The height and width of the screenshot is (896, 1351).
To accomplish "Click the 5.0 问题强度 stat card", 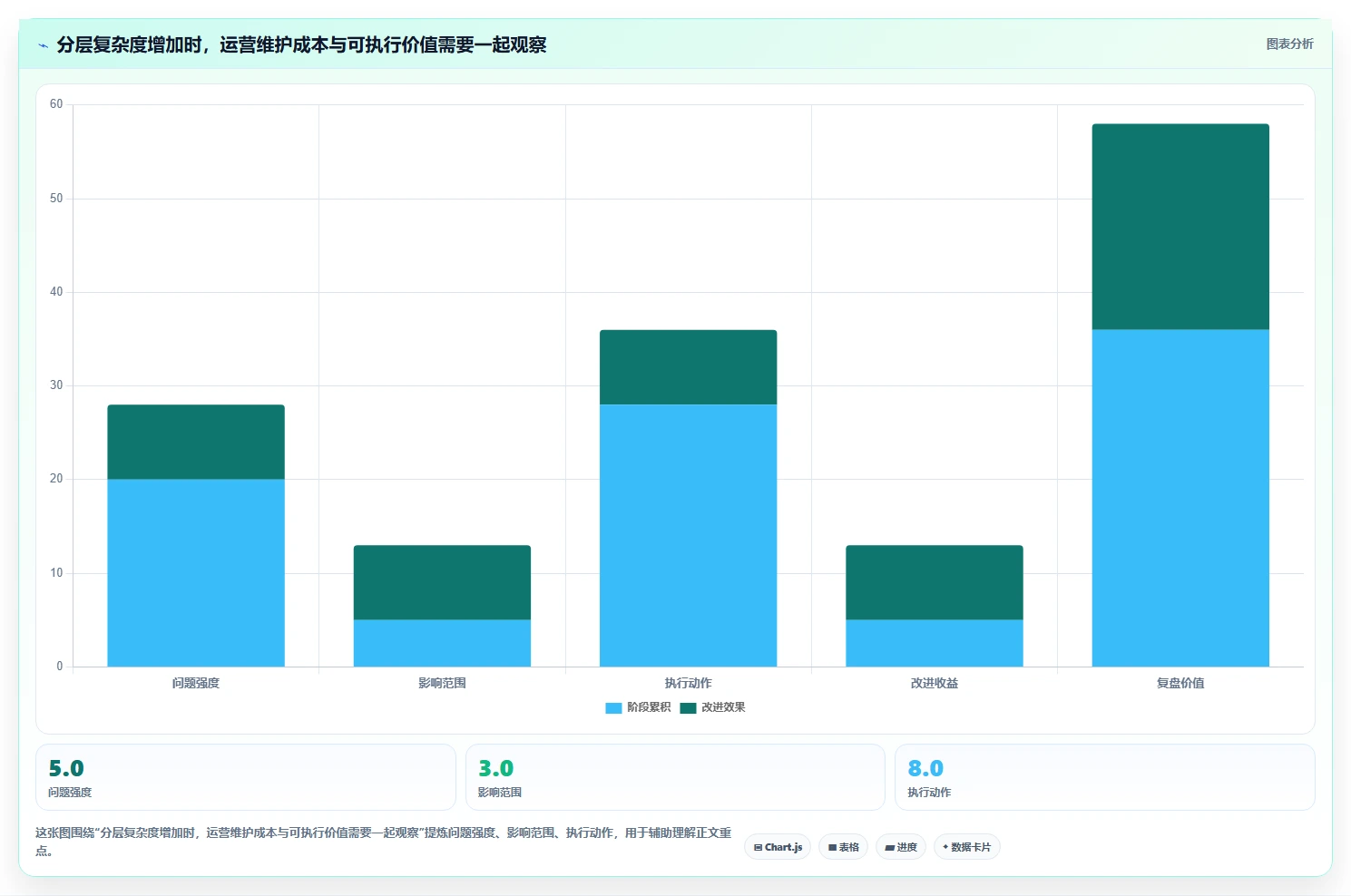I will click(x=245, y=777).
